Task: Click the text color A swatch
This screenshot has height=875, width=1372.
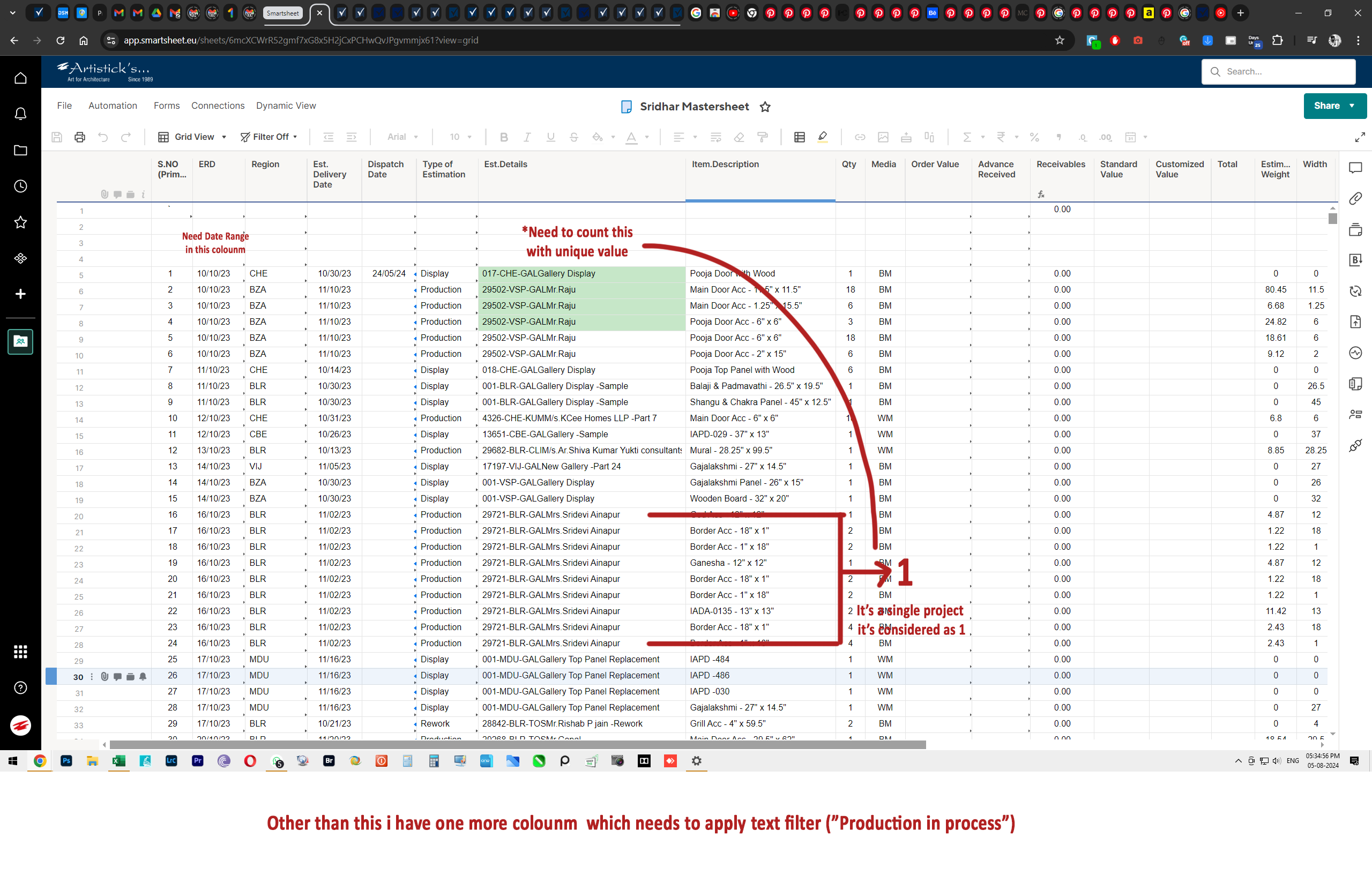Action: [x=631, y=137]
